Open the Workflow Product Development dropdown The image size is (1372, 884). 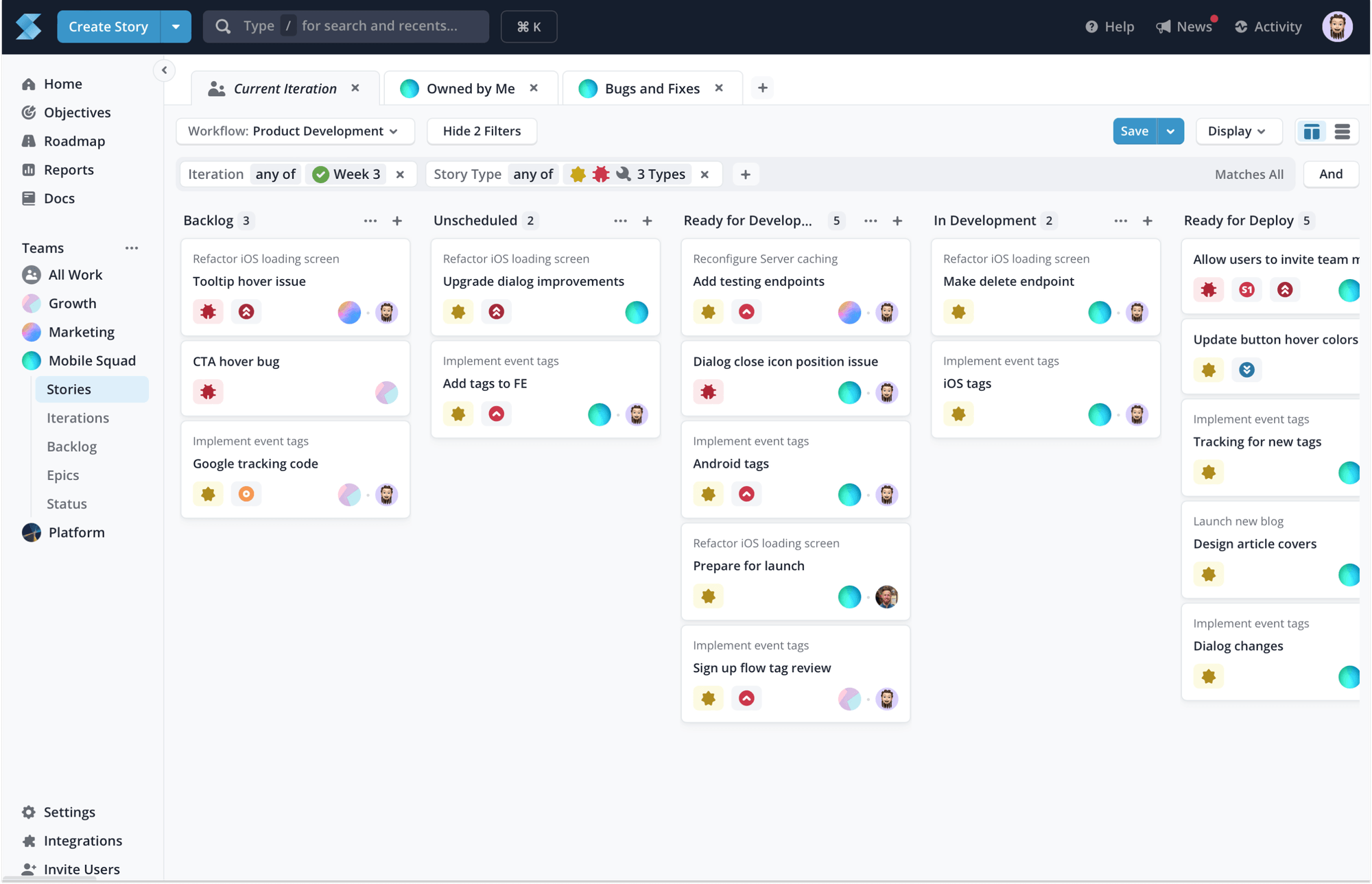(x=295, y=131)
